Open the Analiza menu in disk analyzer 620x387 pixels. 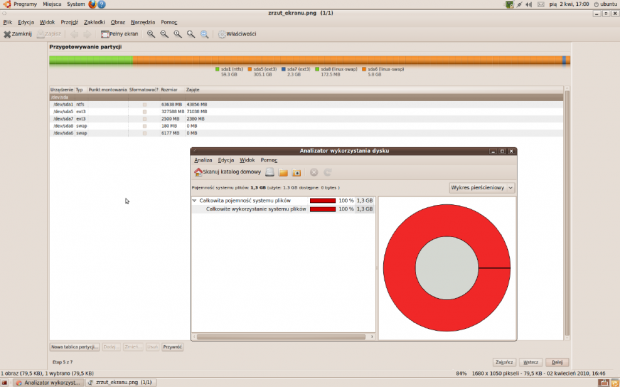[203, 160]
